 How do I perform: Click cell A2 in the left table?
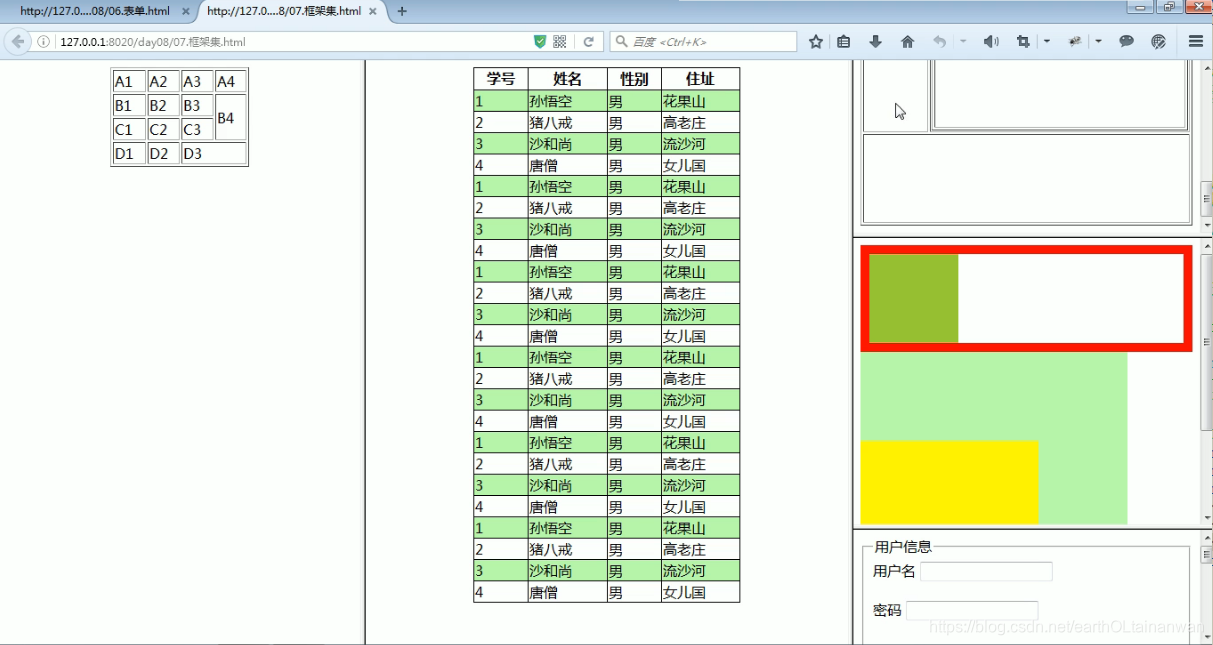coord(163,81)
